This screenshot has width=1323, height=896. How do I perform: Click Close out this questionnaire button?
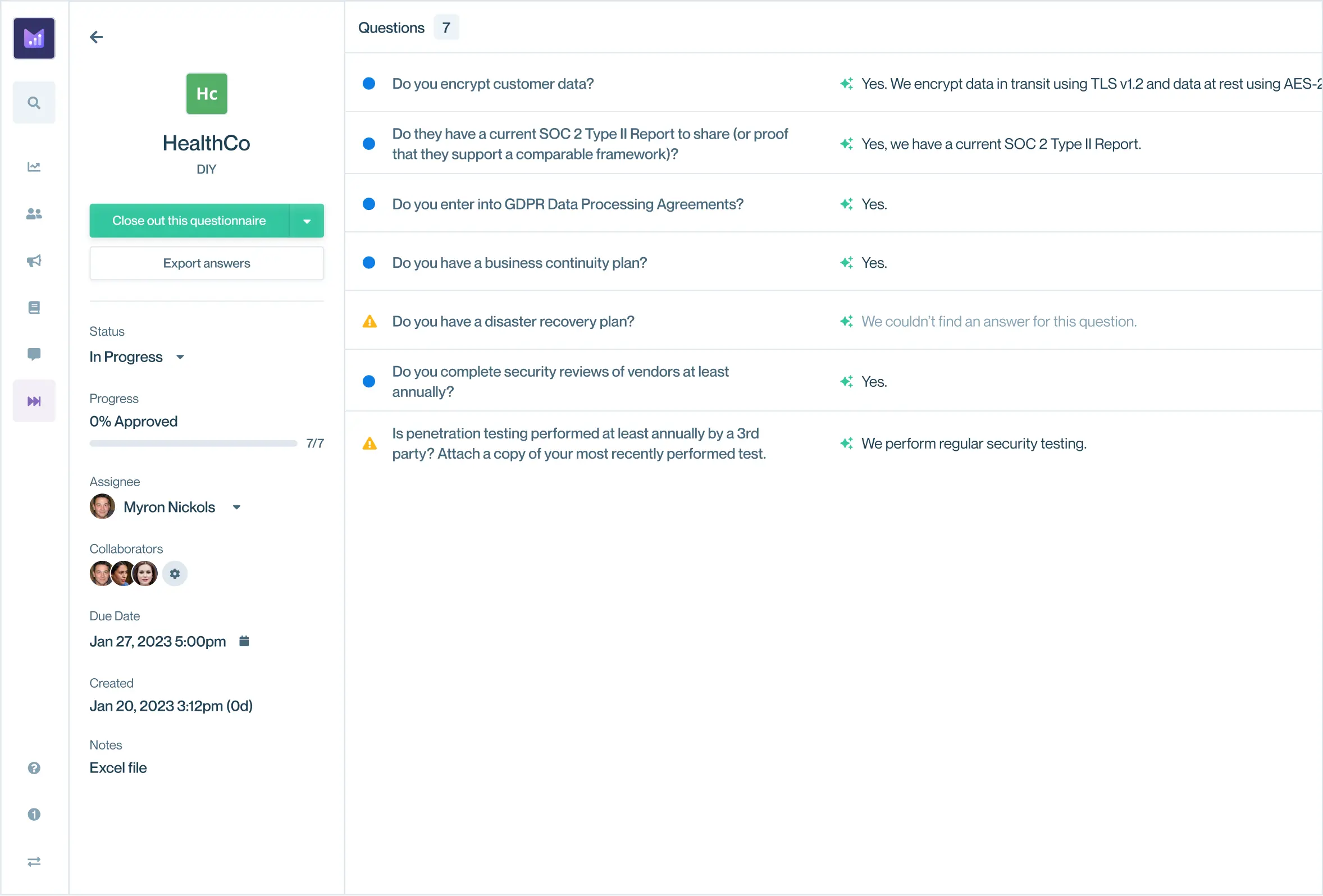tap(189, 221)
